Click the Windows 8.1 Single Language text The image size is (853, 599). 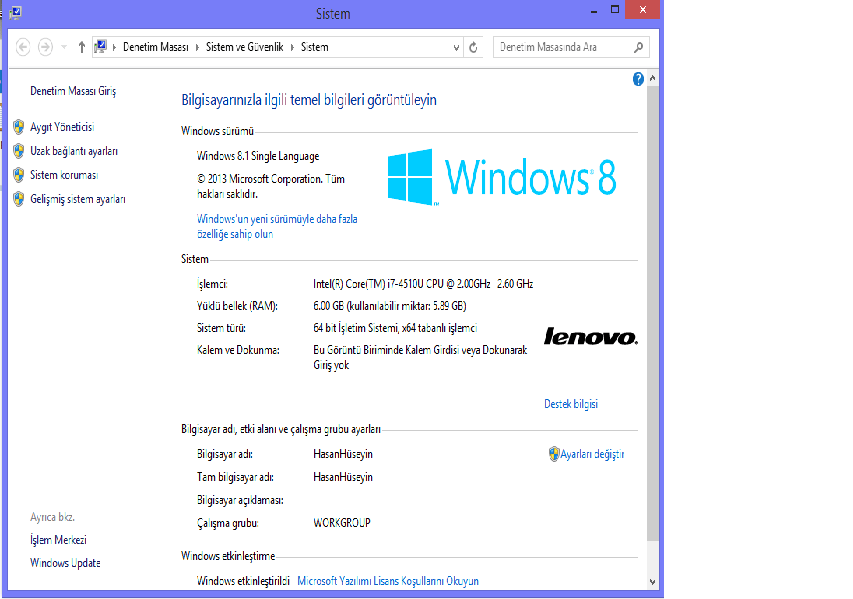click(258, 156)
